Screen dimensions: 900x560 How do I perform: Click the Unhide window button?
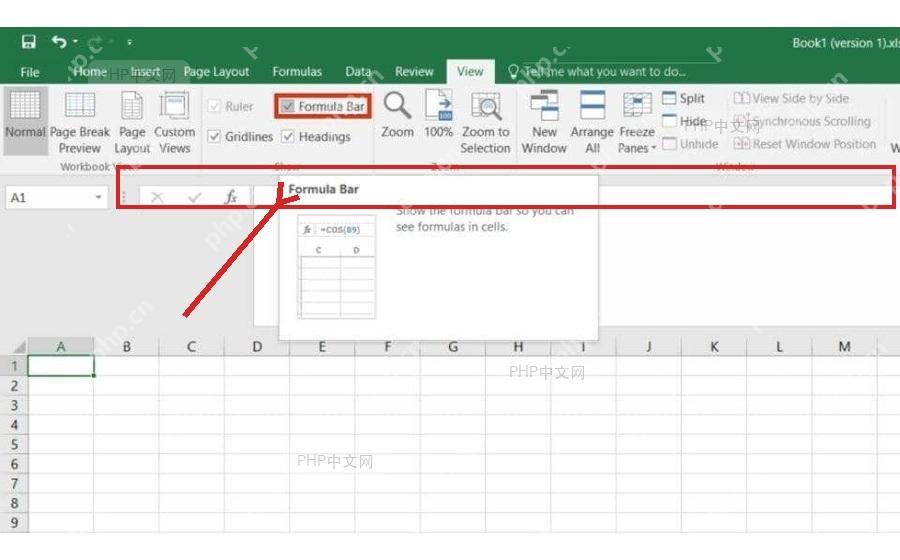pyautogui.click(x=690, y=144)
